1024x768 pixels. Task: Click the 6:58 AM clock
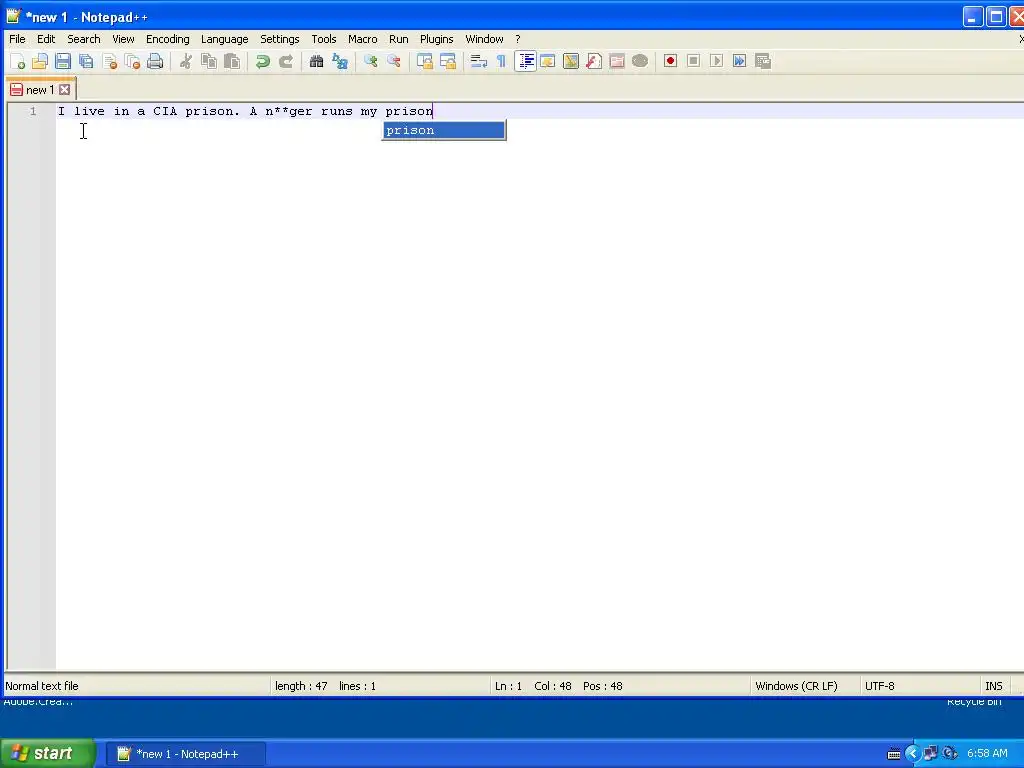point(987,754)
